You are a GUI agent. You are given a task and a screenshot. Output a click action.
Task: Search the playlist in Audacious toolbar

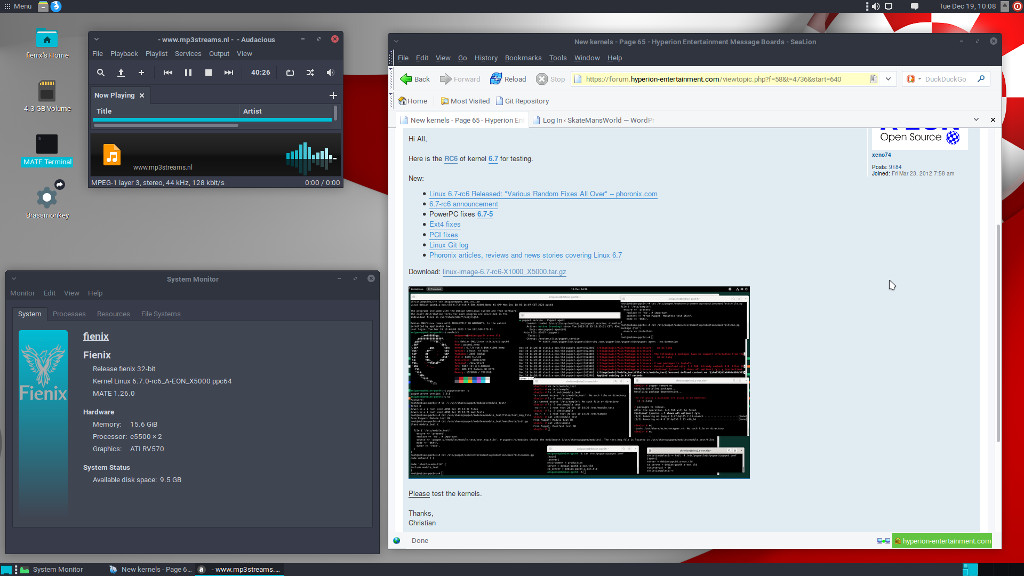(101, 72)
